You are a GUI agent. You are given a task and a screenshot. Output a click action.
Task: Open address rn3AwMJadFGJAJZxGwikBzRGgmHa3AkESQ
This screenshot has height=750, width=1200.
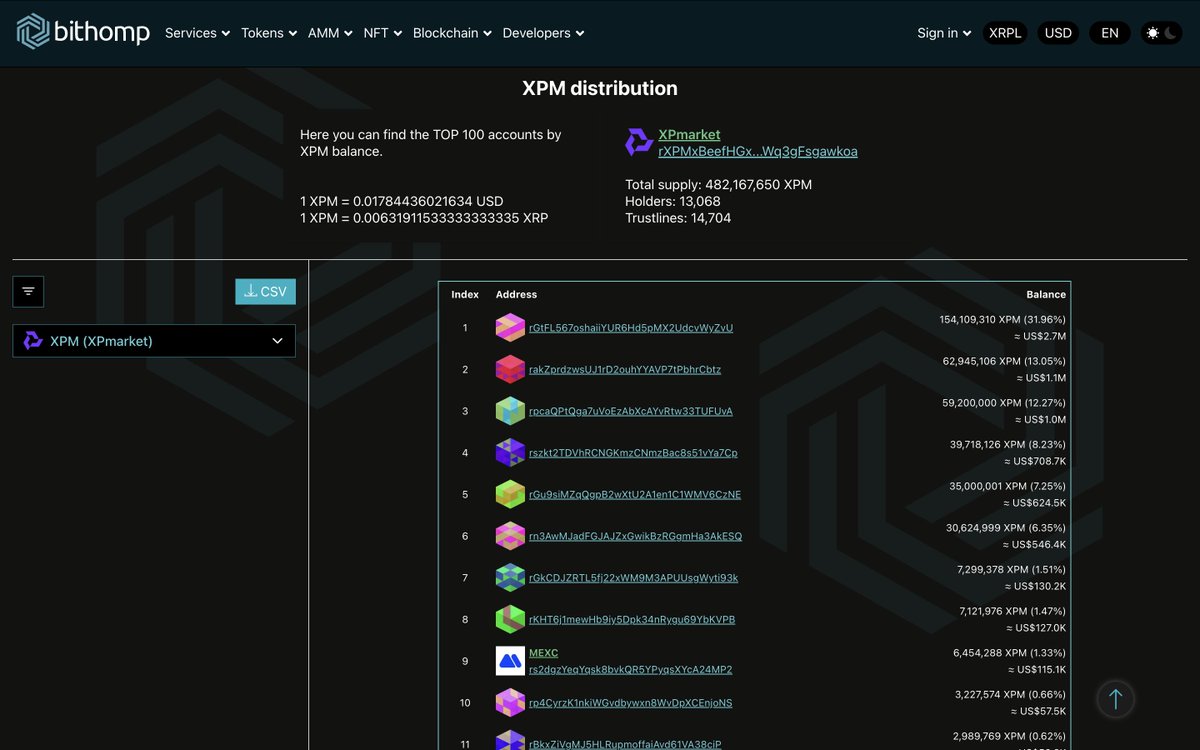[636, 536]
